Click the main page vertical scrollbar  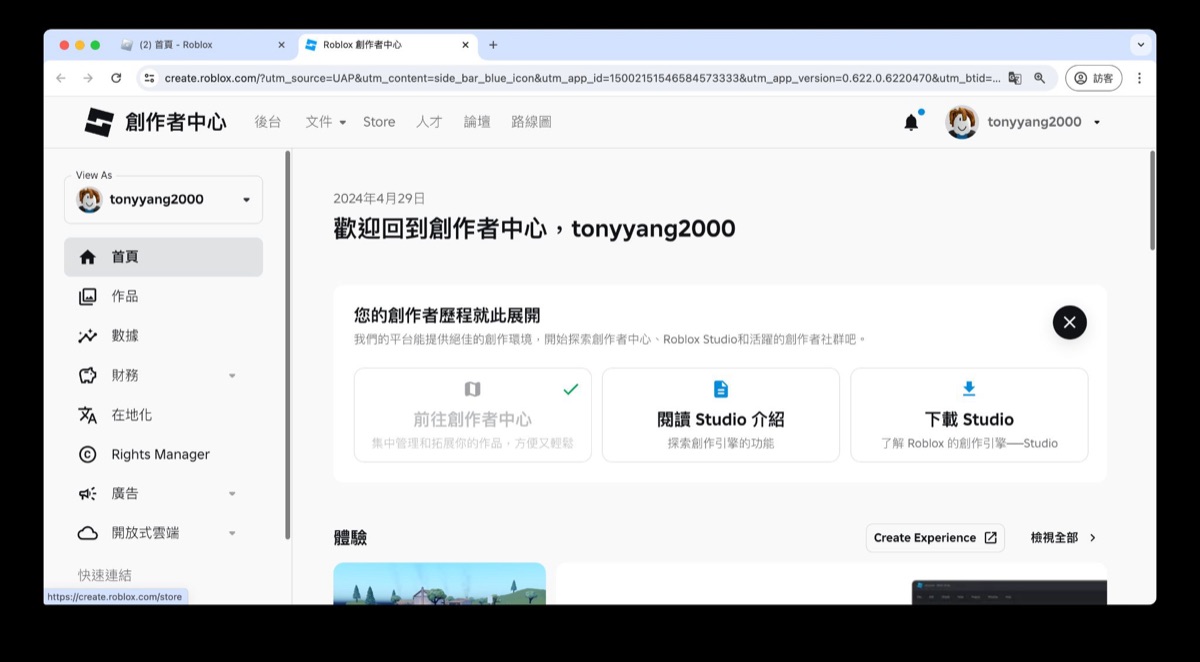1152,200
